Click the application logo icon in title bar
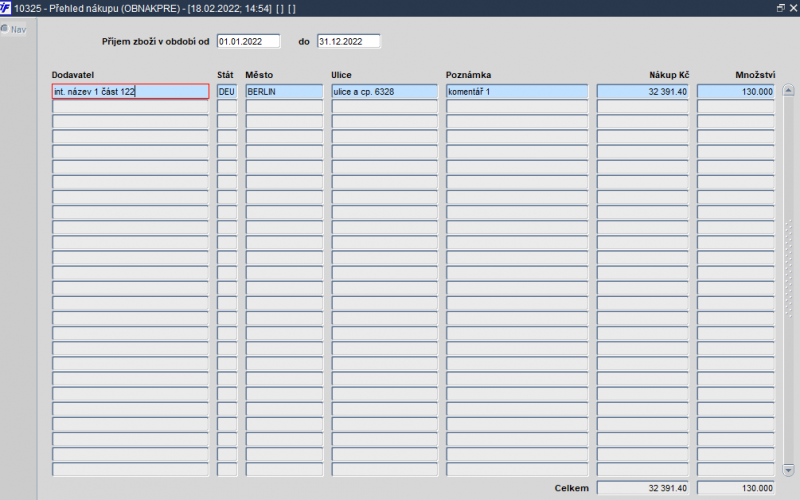This screenshot has width=800, height=500. click(x=5, y=8)
